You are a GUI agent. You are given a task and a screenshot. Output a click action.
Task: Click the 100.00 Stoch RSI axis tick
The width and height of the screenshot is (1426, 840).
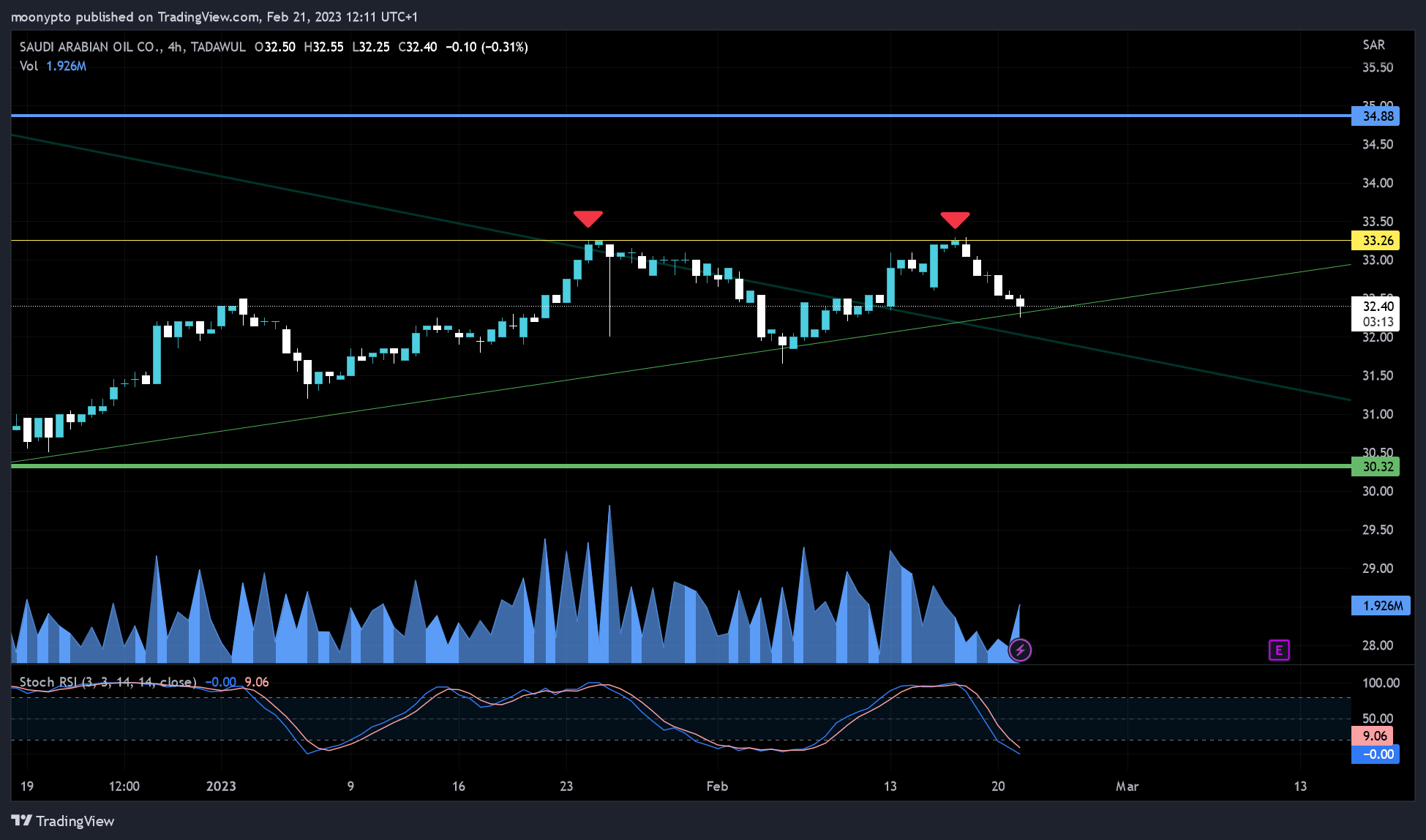[x=1381, y=683]
